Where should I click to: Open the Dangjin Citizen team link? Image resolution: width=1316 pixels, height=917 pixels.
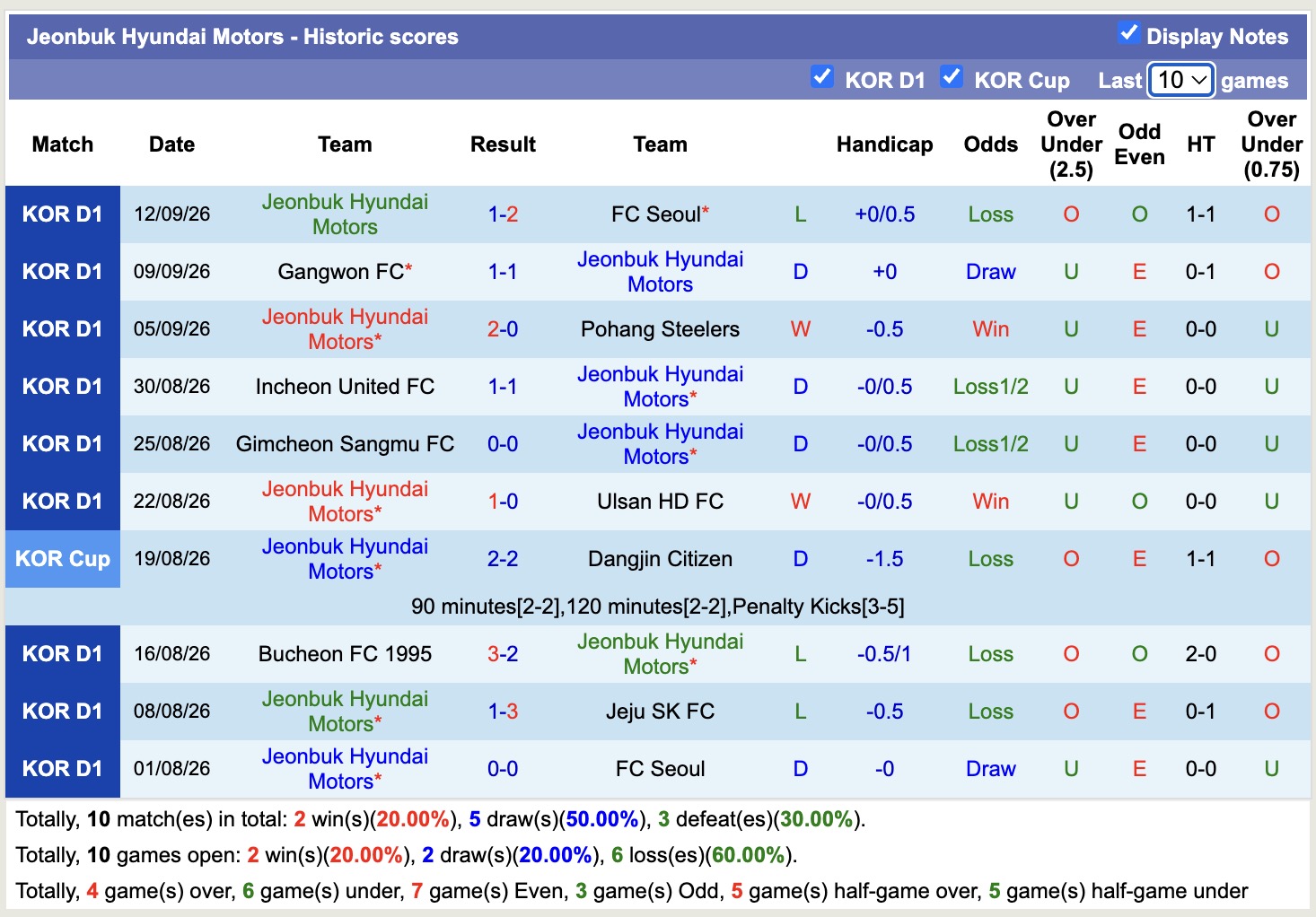click(x=660, y=559)
